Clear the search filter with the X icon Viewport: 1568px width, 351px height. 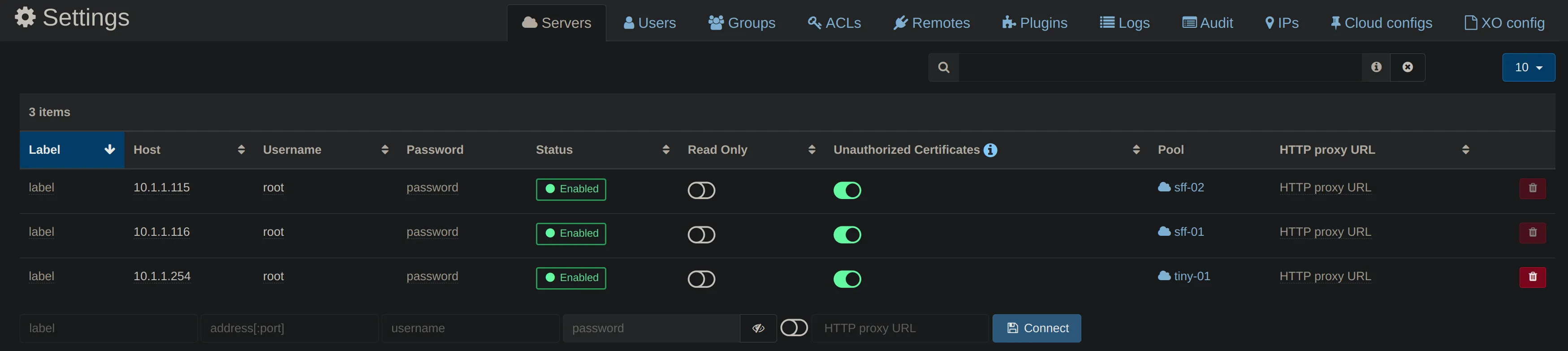click(x=1408, y=67)
